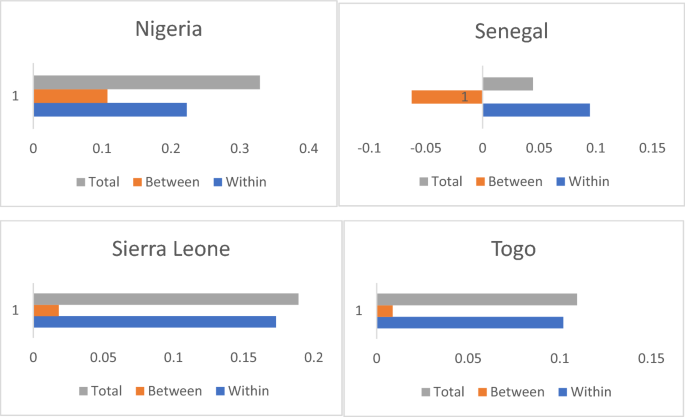Select the gray Total bar in Sierra Leone
The width and height of the screenshot is (685, 417).
click(x=166, y=299)
